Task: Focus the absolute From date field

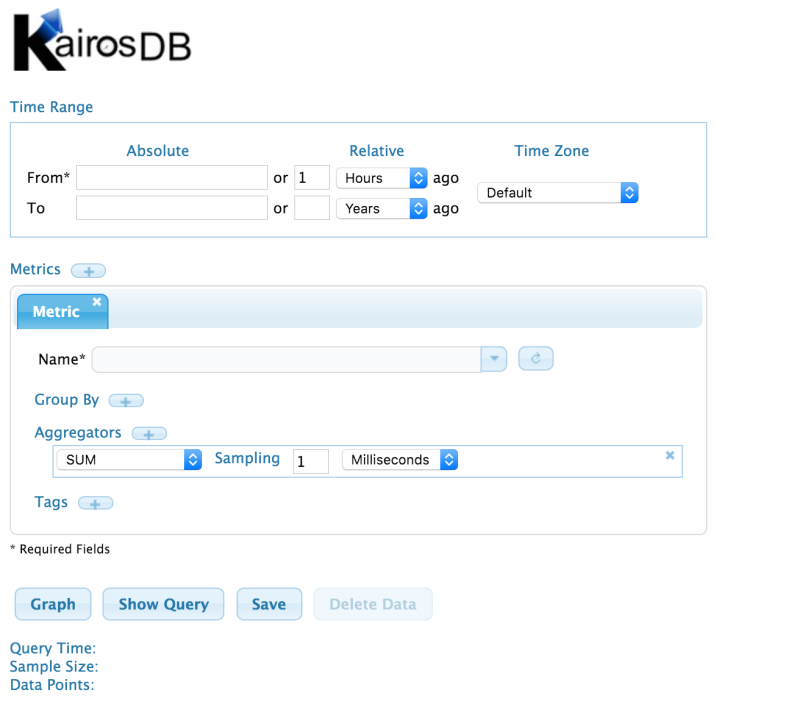Action: (172, 178)
